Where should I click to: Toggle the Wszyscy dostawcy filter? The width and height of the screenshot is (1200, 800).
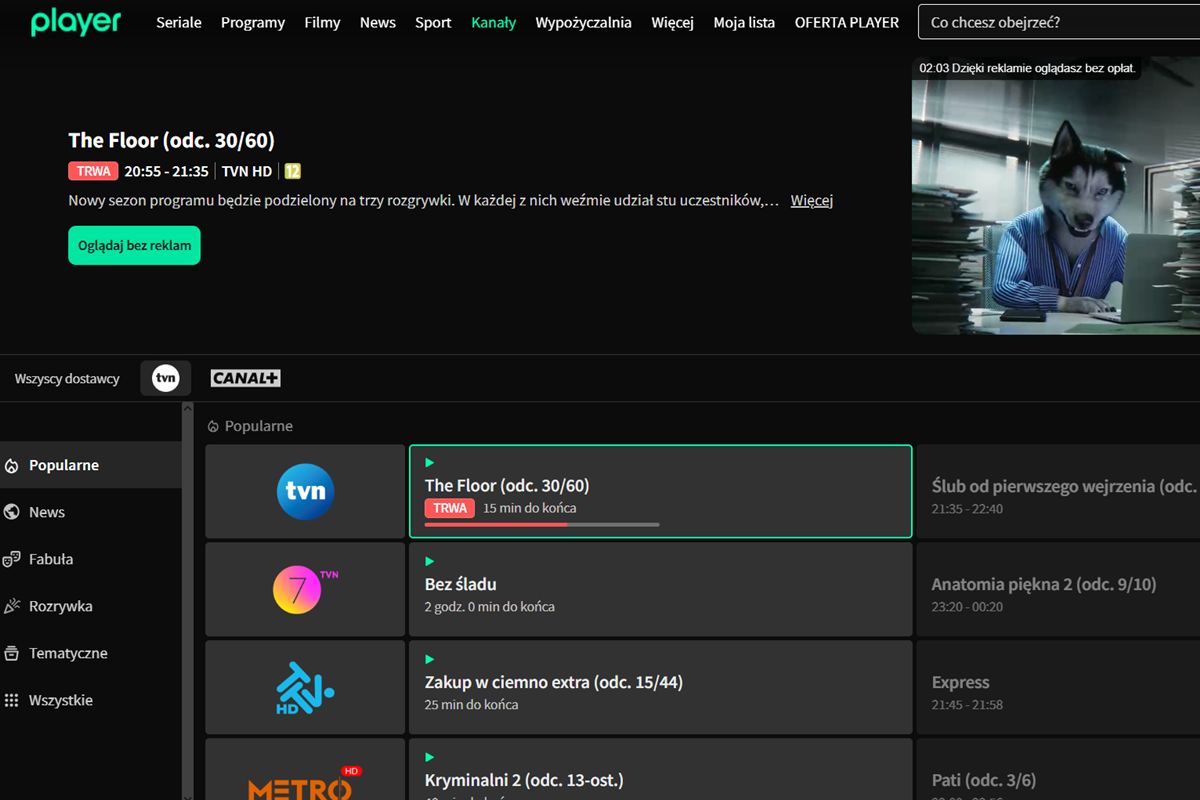[66, 378]
